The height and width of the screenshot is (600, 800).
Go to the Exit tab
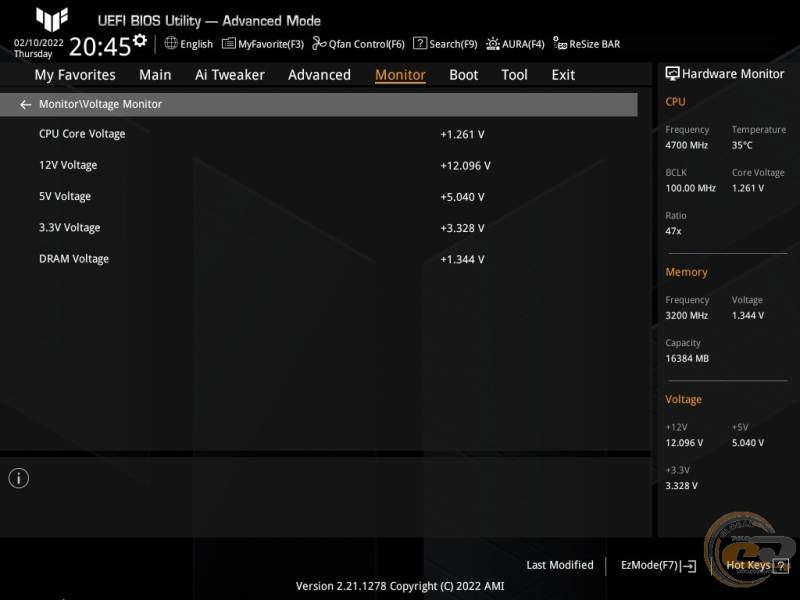[x=563, y=75]
